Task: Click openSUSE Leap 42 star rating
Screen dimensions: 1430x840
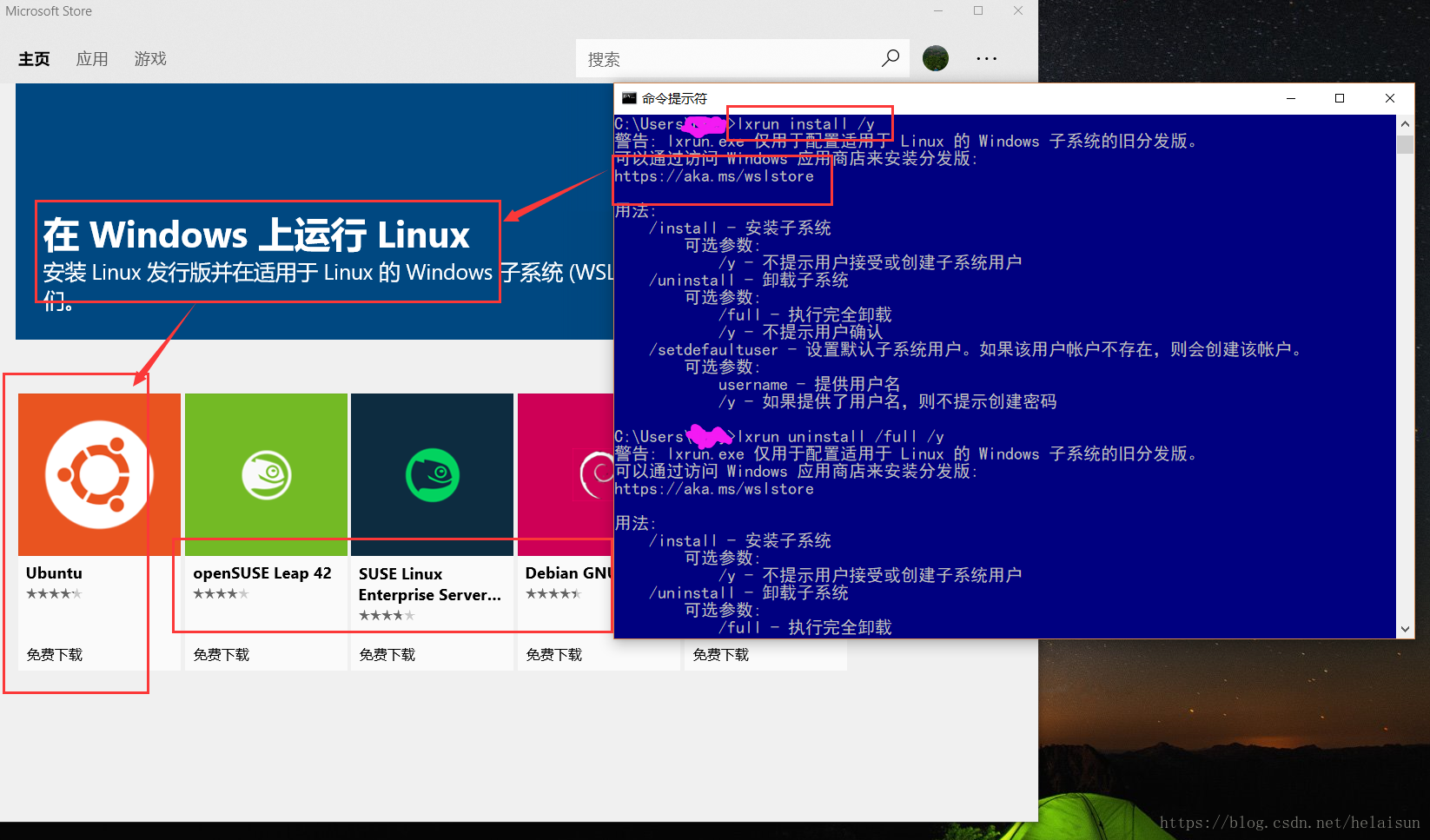Action: point(221,594)
